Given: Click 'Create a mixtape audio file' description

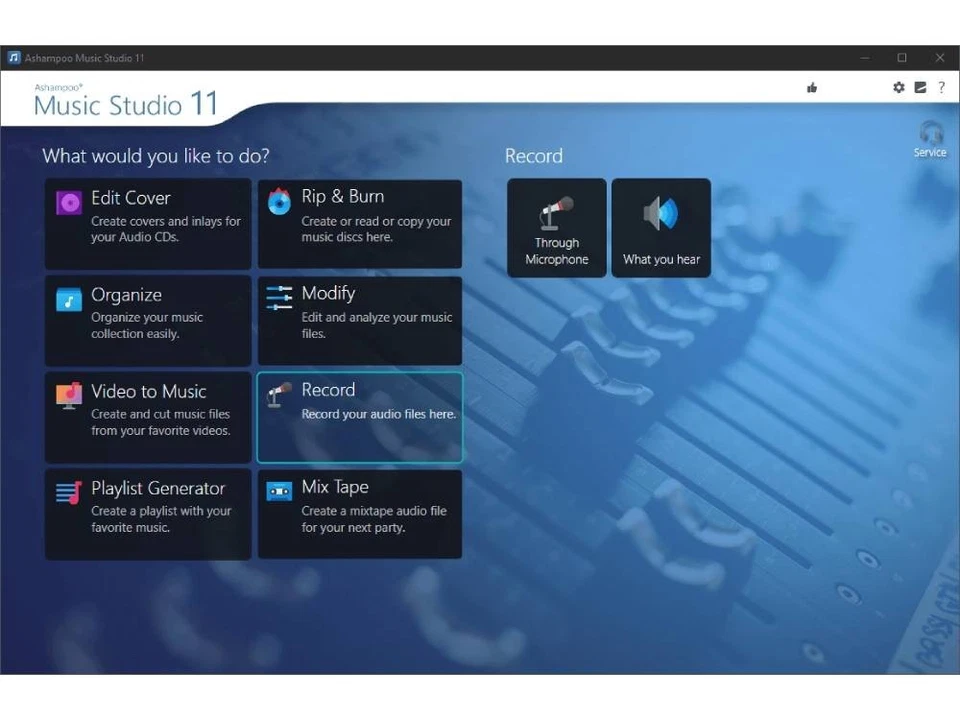Looking at the screenshot, I should point(373,519).
